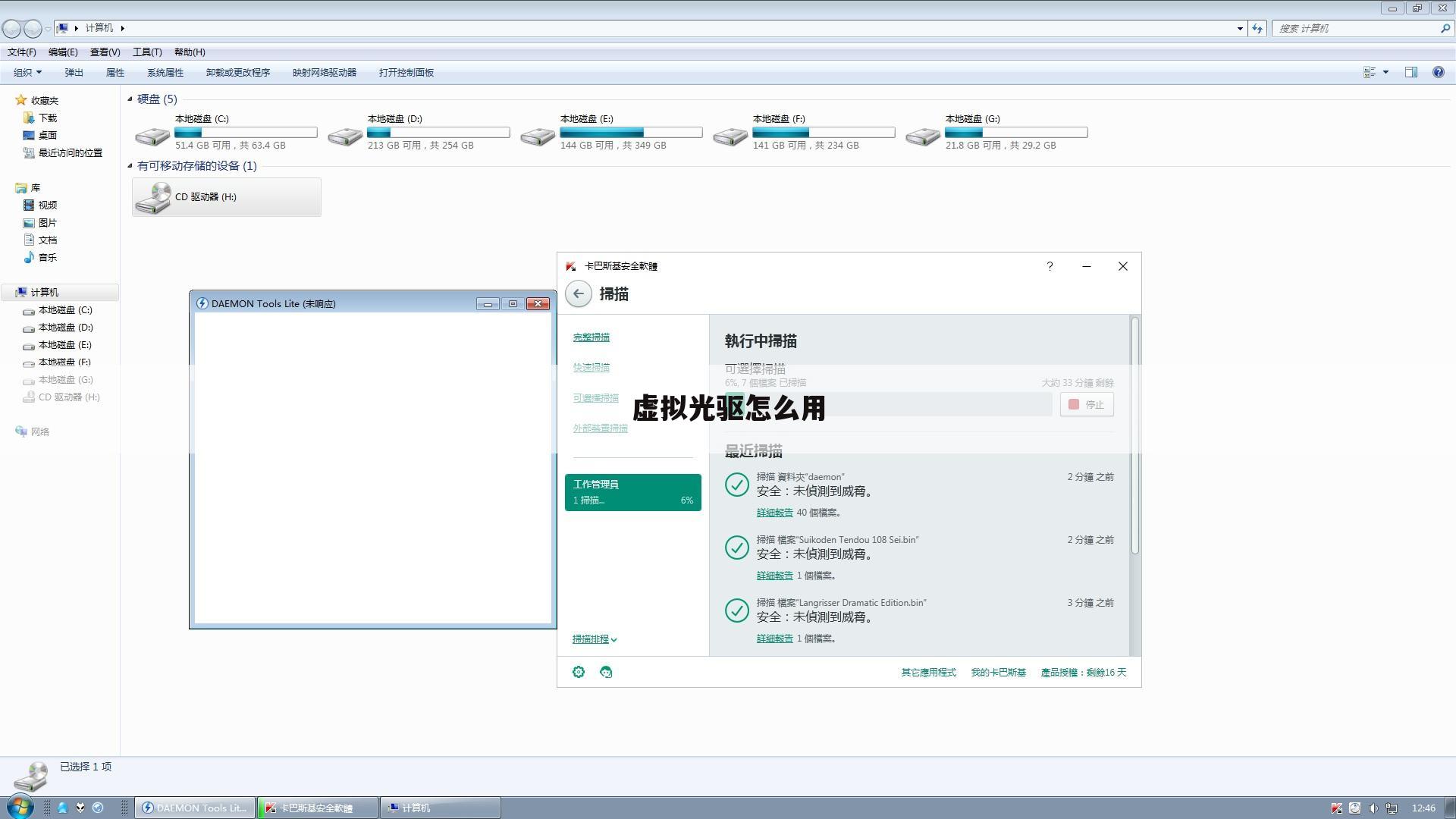Switch to DAEMON Tools Lite taskbar button

tap(195, 808)
